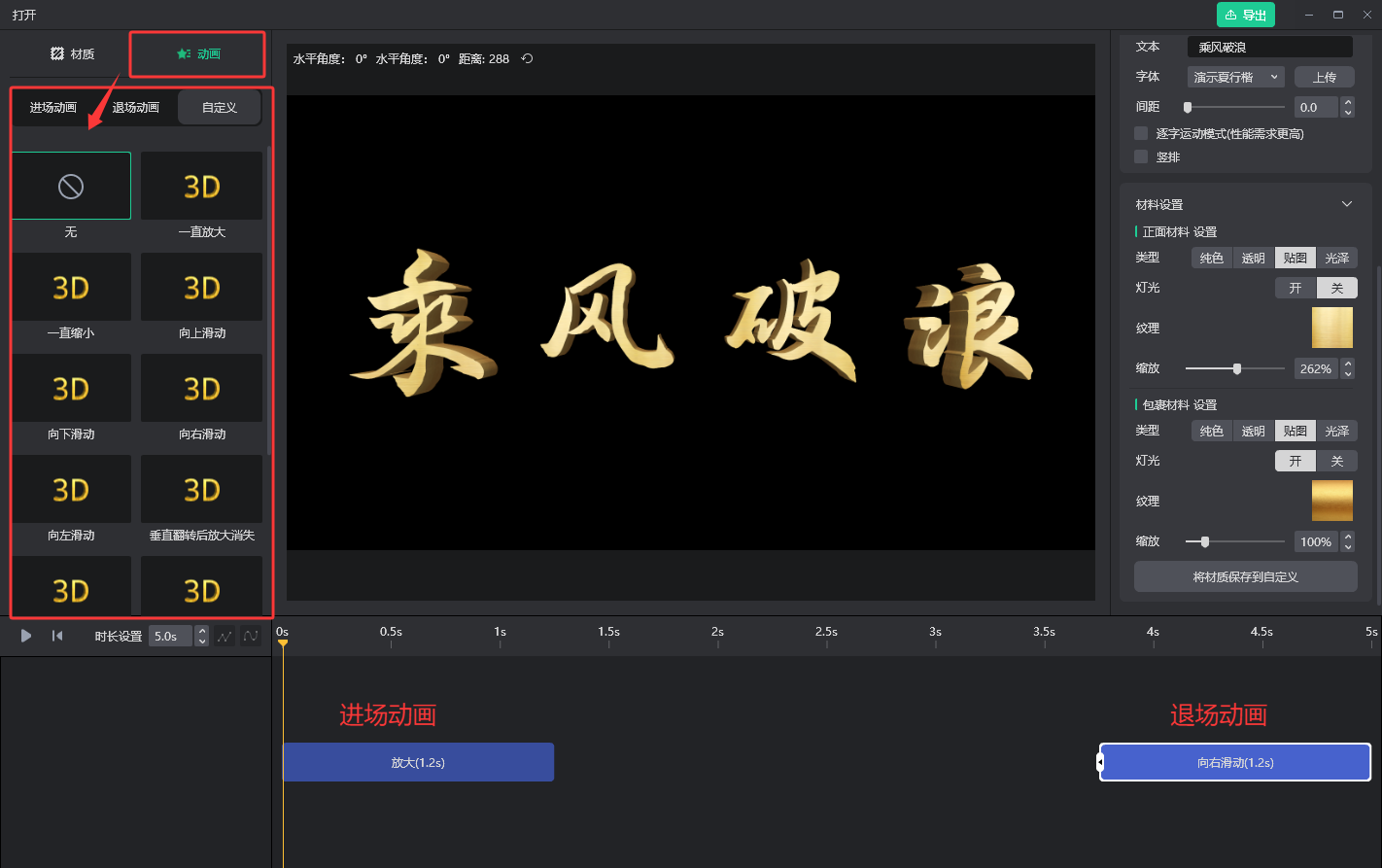Click 将材质保存到自定义 button
1382x868 pixels.
pyautogui.click(x=1245, y=576)
